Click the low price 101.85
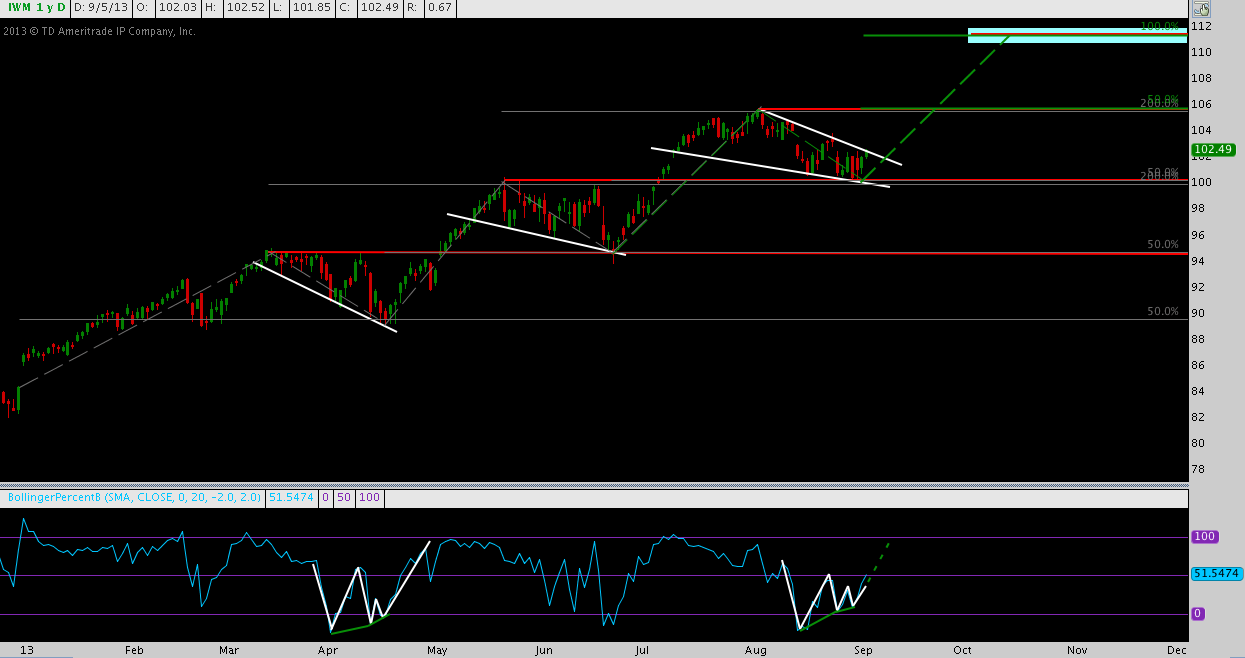Screen dimensions: 1245x658 311,8
